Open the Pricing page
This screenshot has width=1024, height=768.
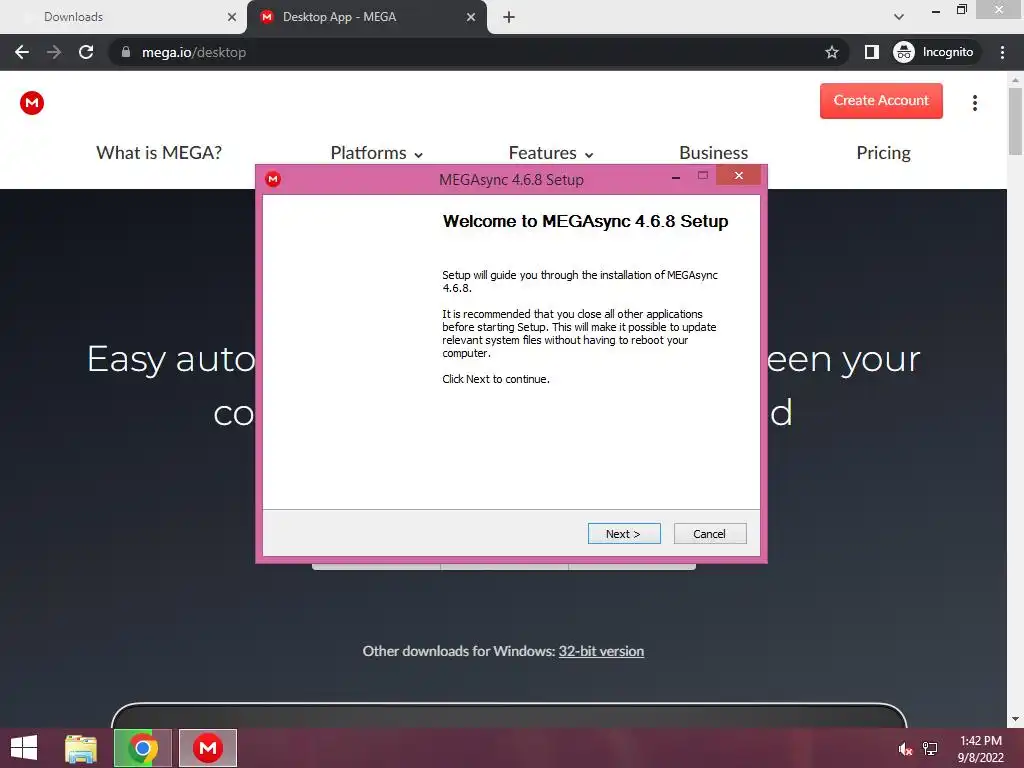[x=883, y=153]
